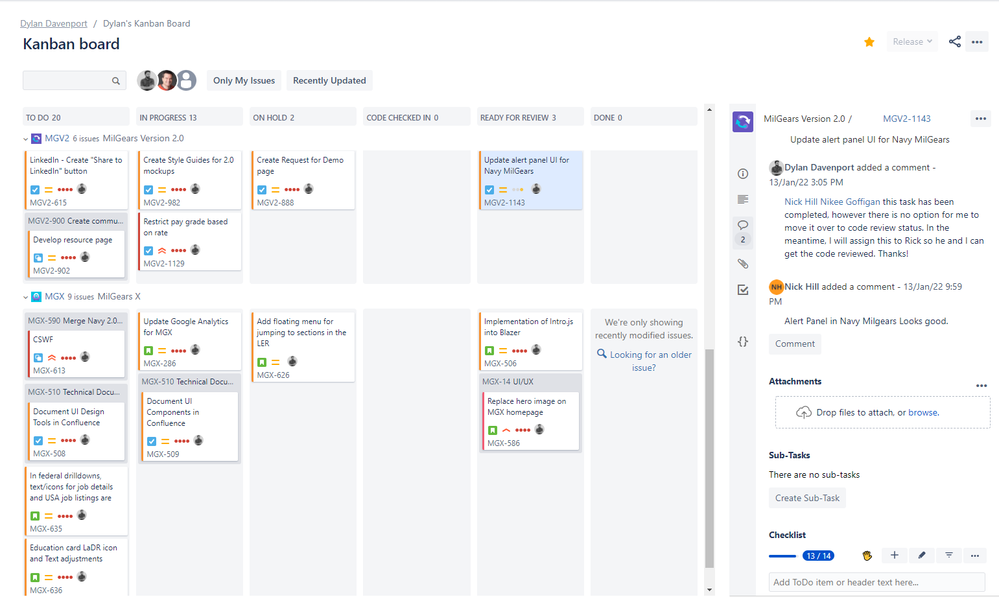This screenshot has height=597, width=999.
Task: Click magnifier icon beside older issue link
Action: [x=601, y=354]
